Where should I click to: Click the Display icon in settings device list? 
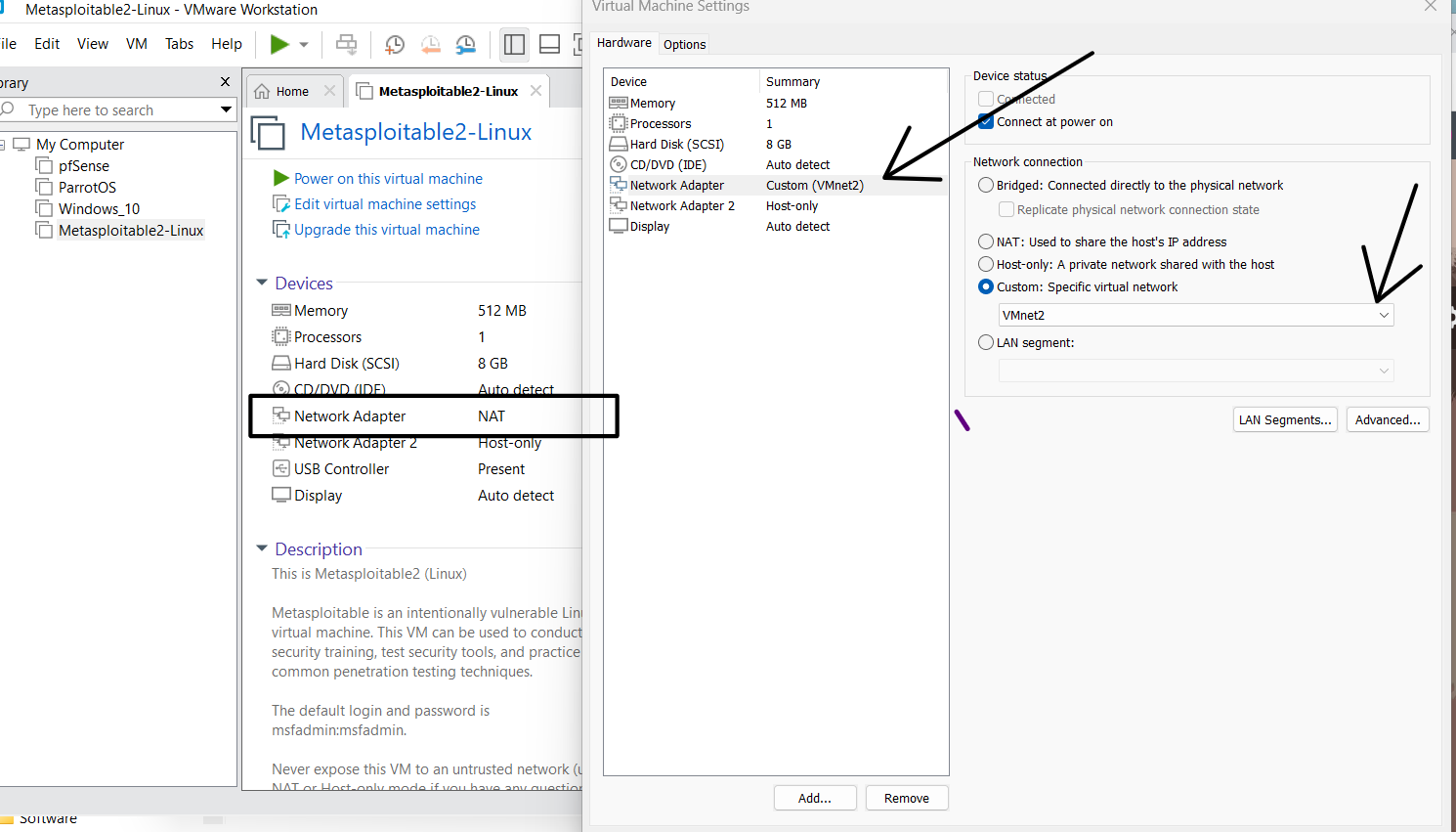[619, 226]
